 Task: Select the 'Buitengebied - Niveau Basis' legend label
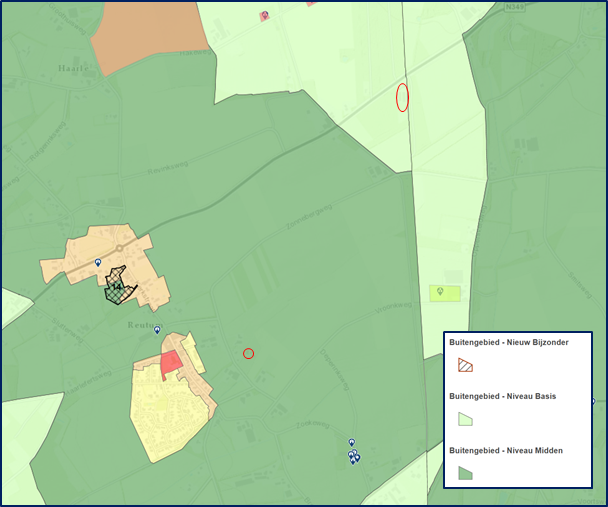click(503, 396)
